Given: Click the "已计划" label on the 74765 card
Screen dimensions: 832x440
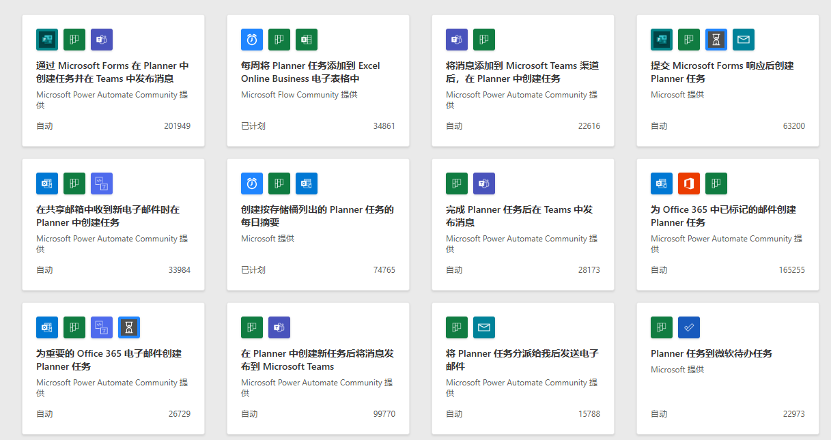Looking at the screenshot, I should (253, 270).
